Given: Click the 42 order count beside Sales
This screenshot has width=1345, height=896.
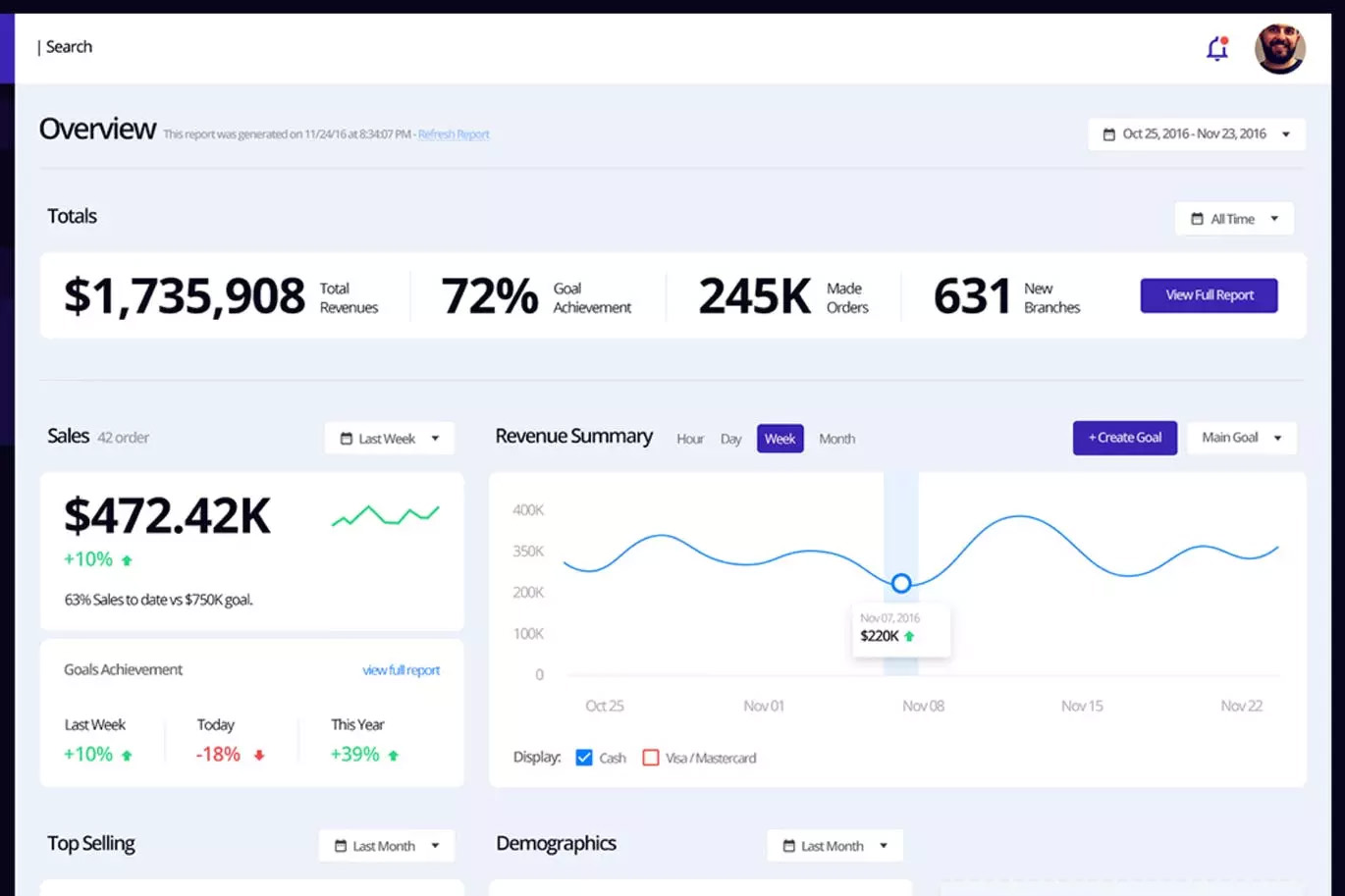Looking at the screenshot, I should point(124,438).
